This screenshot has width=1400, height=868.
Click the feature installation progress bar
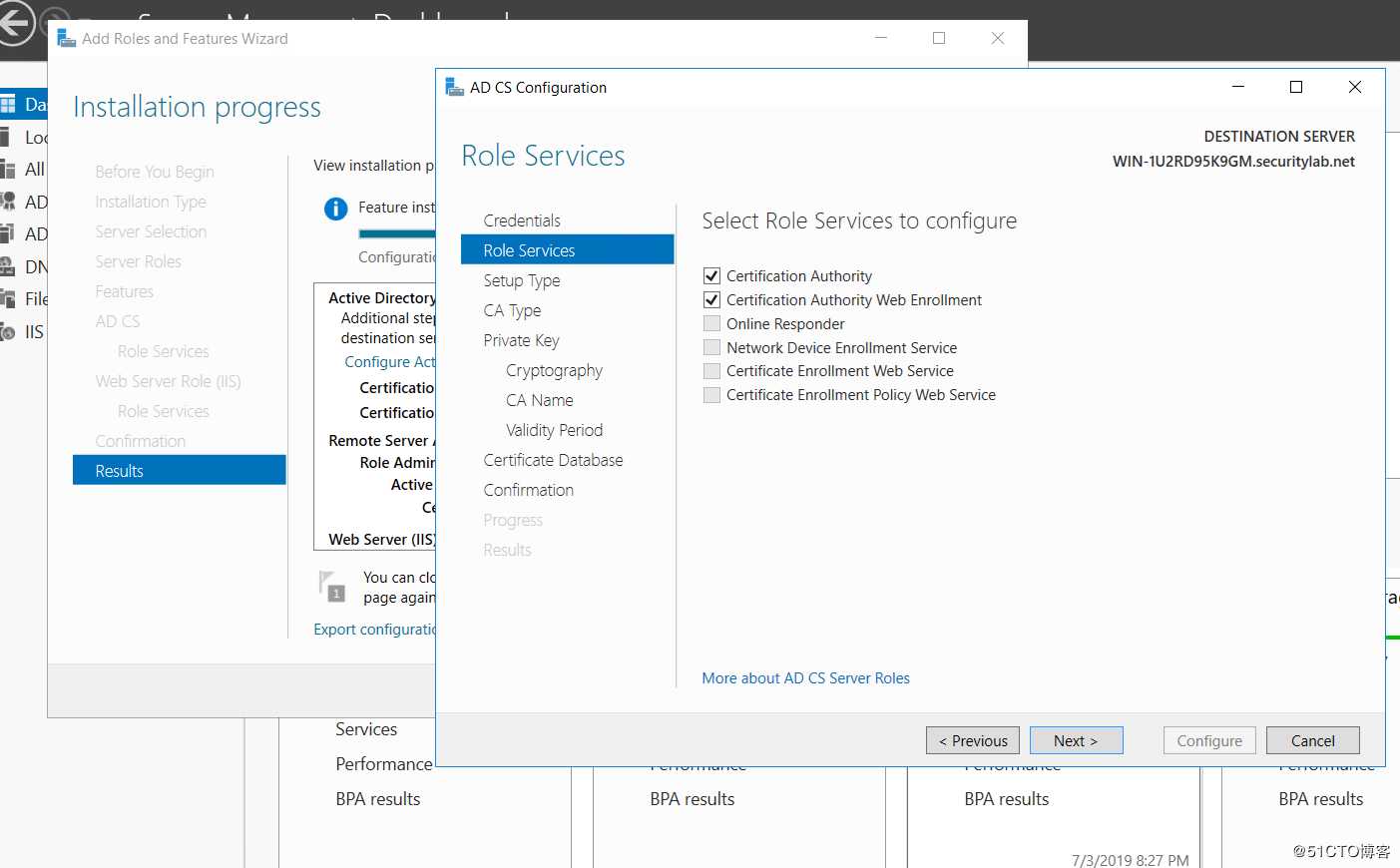tap(397, 233)
